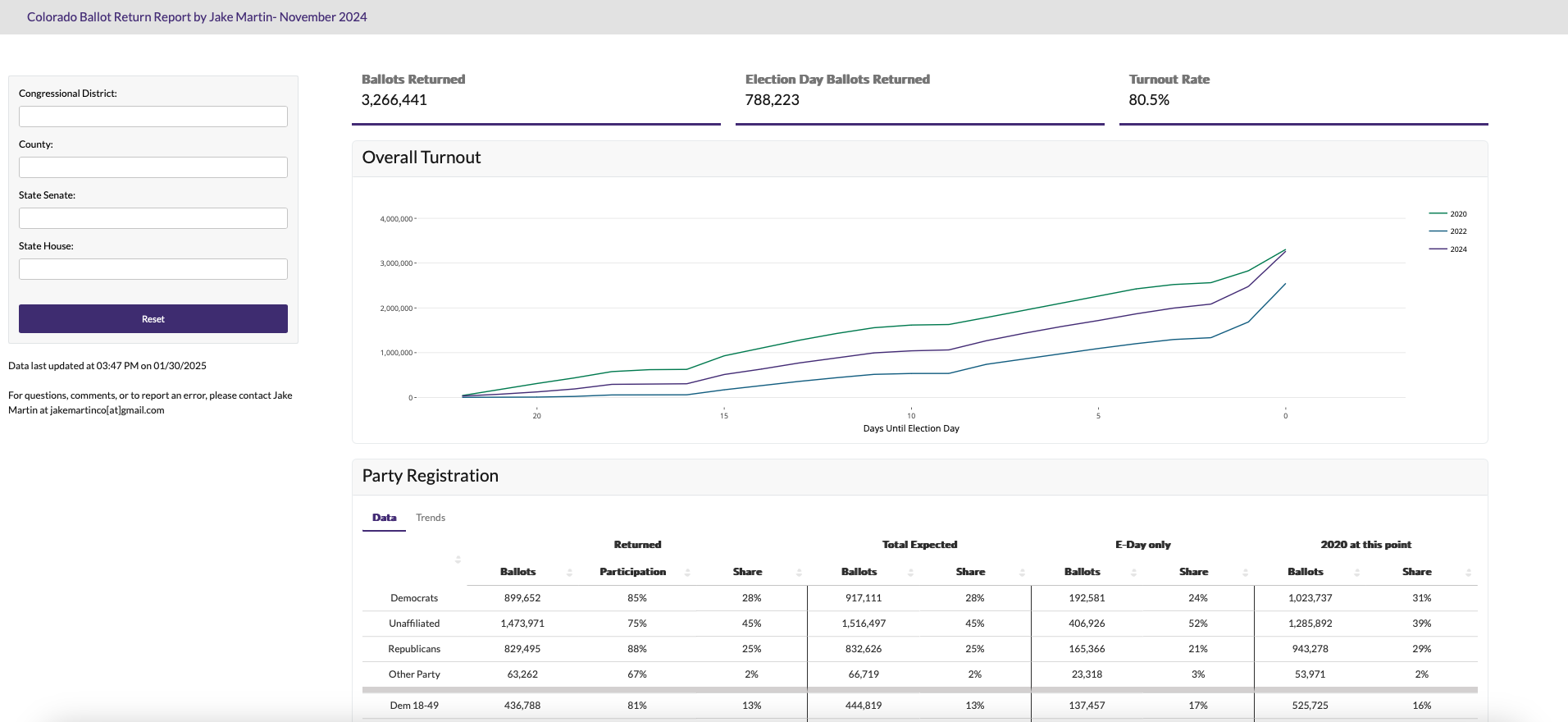Click Other Party 2020 ballots 53,971
Viewport: 1568px width, 722px height.
click(1310, 674)
